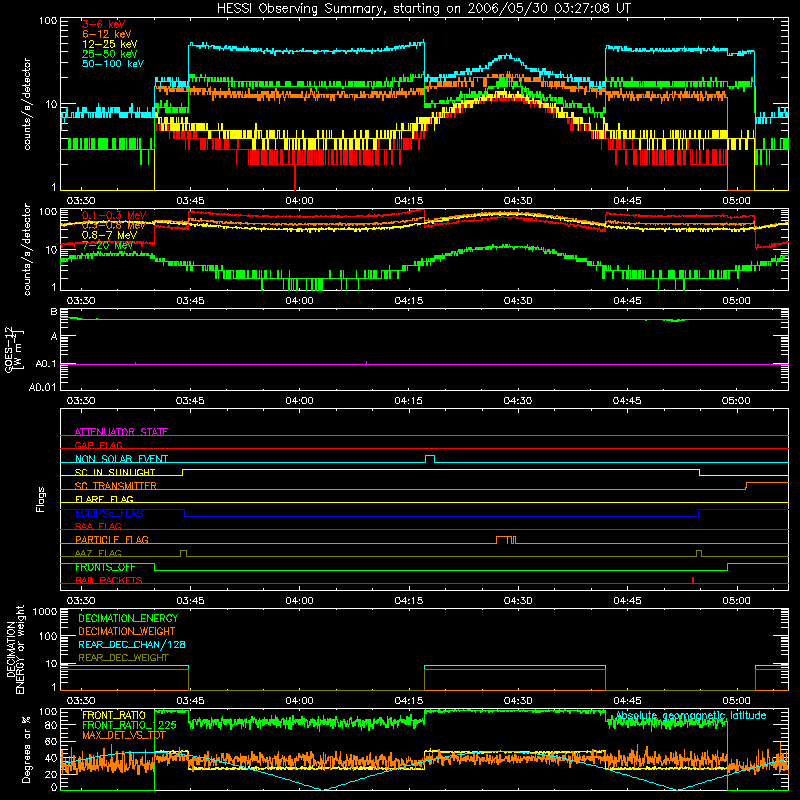
Task: Click the blue 'ECLIPSE_FLAG' label
Action: (x=109, y=513)
